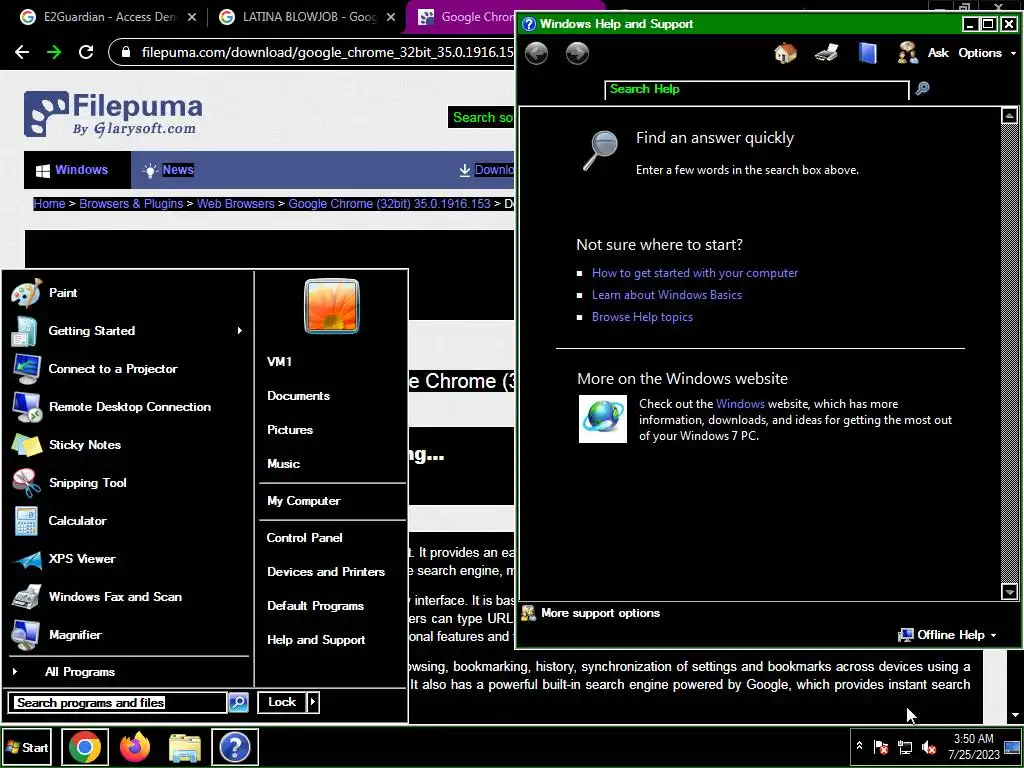The width and height of the screenshot is (1024, 768).
Task: Open the Browsers & Plugins breadcrumb link
Action: pyautogui.click(x=131, y=204)
